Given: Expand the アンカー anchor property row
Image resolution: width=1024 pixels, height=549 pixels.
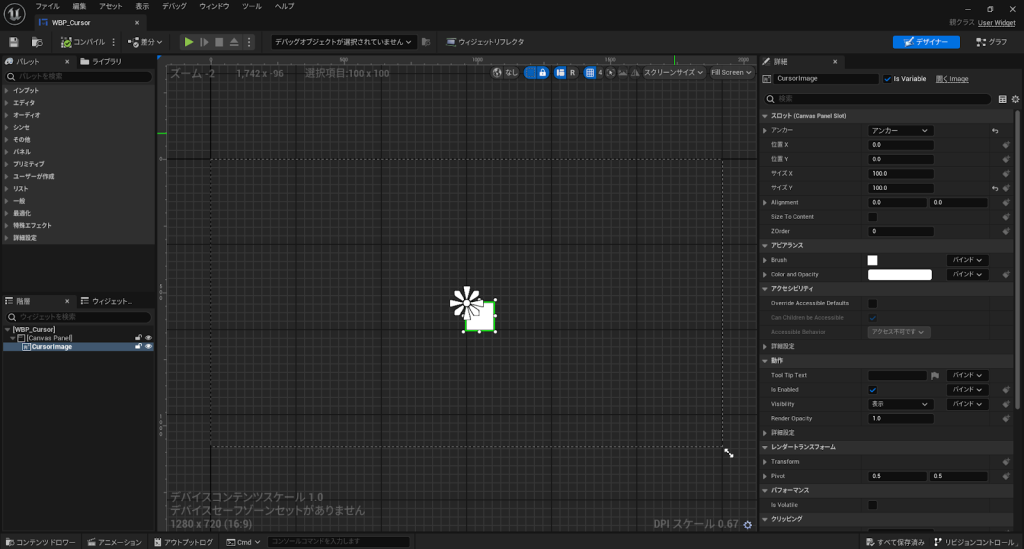Looking at the screenshot, I should pos(766,131).
